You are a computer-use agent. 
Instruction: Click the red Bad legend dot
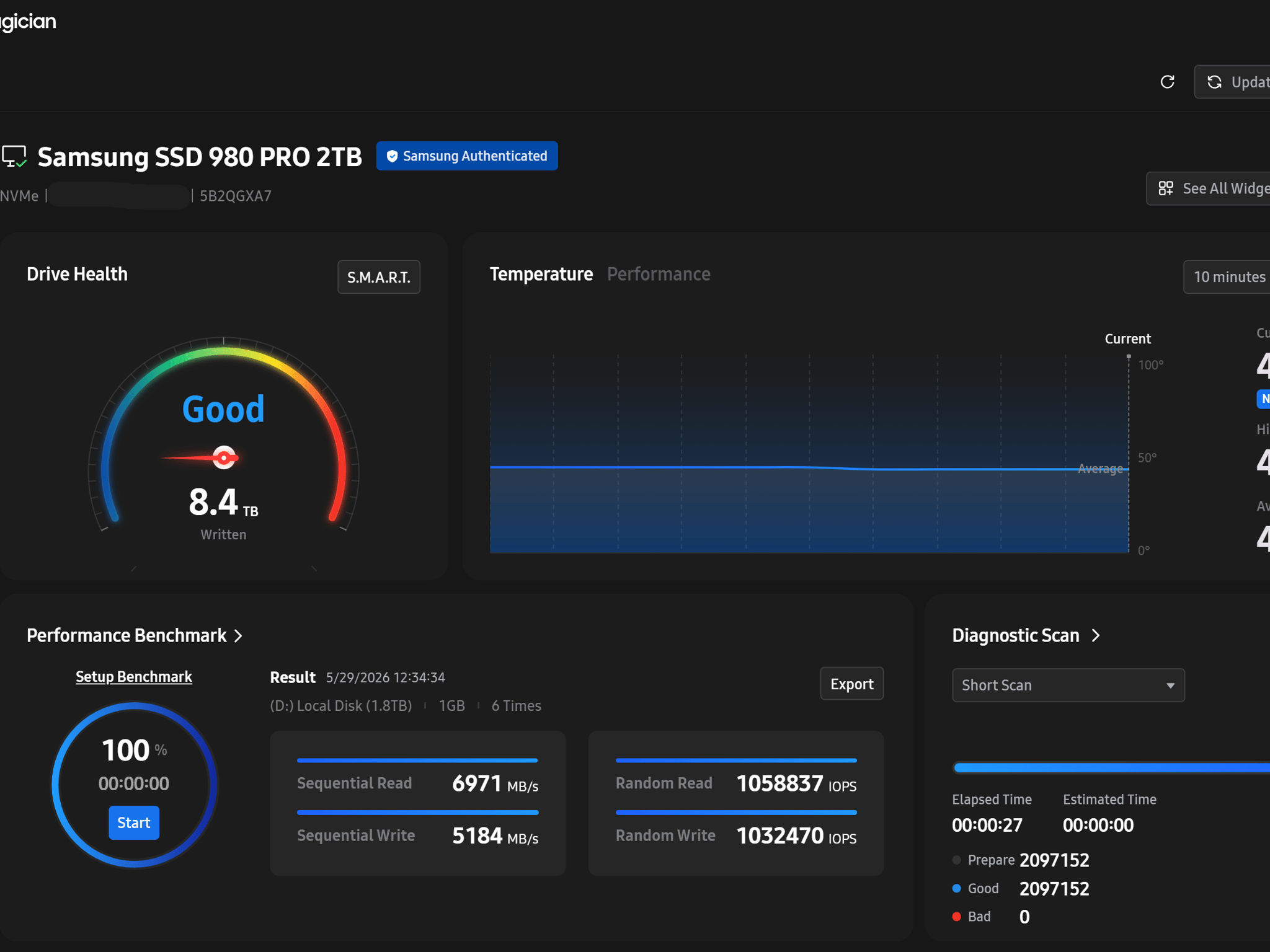coord(957,917)
